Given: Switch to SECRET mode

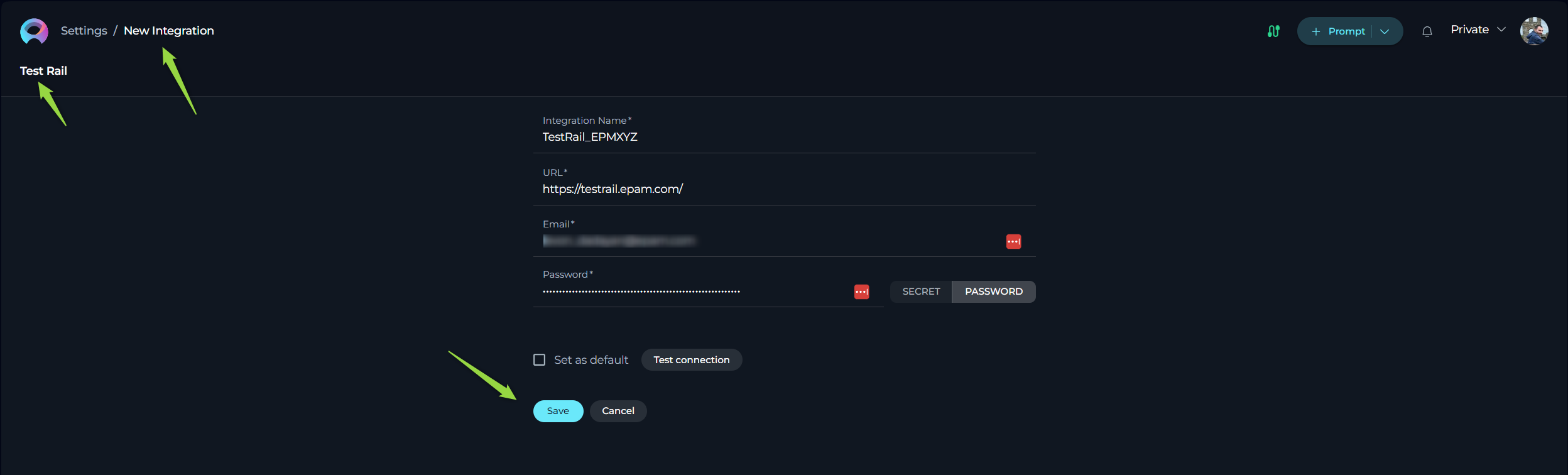Looking at the screenshot, I should click(921, 292).
